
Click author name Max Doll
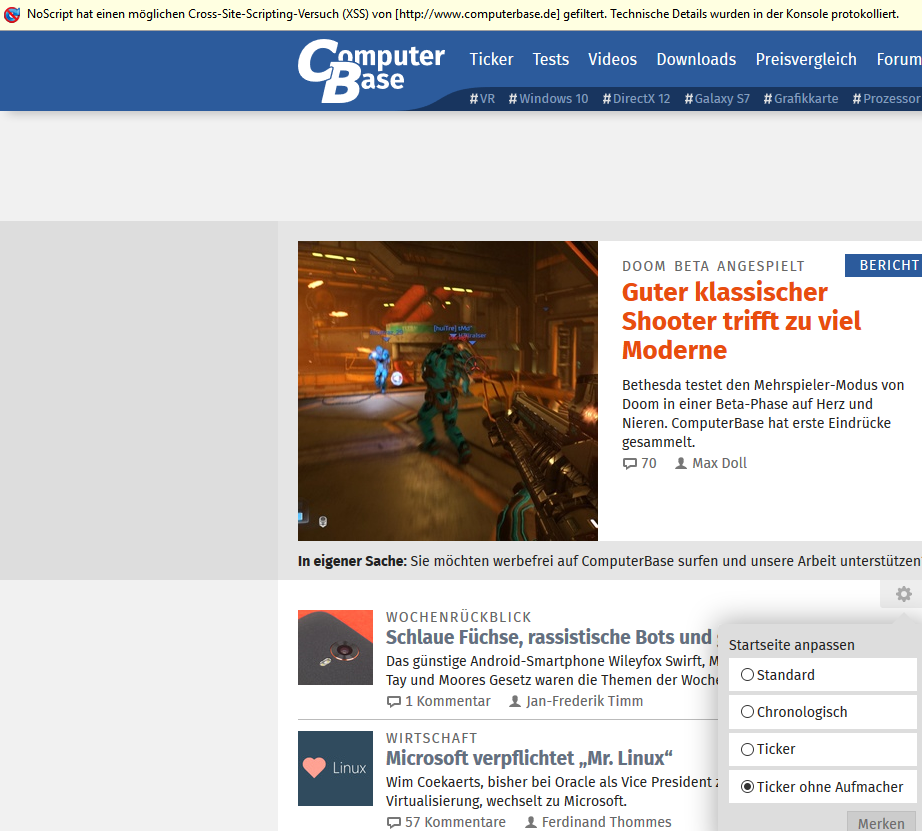719,463
